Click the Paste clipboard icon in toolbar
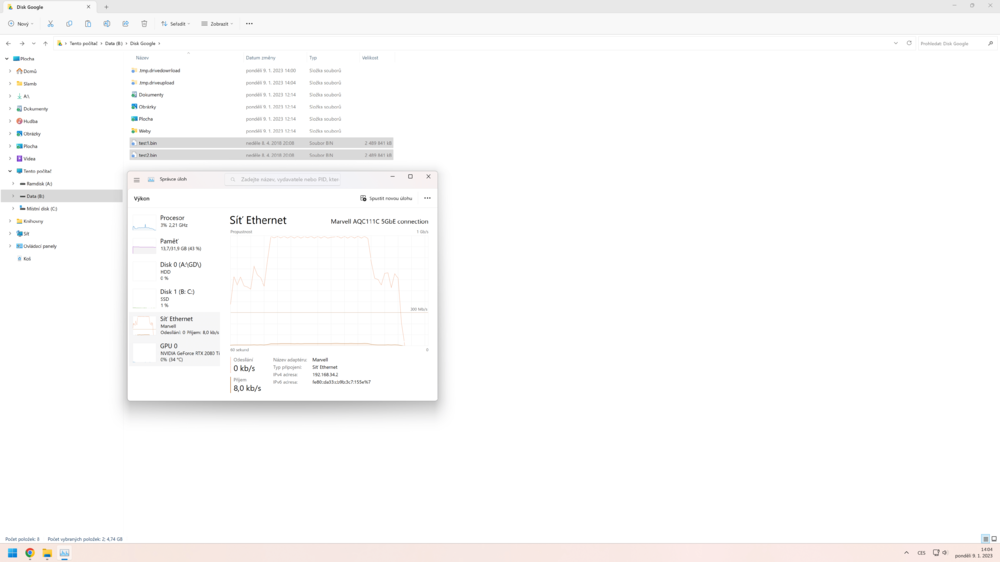The height and width of the screenshot is (562, 1000). coord(88,24)
